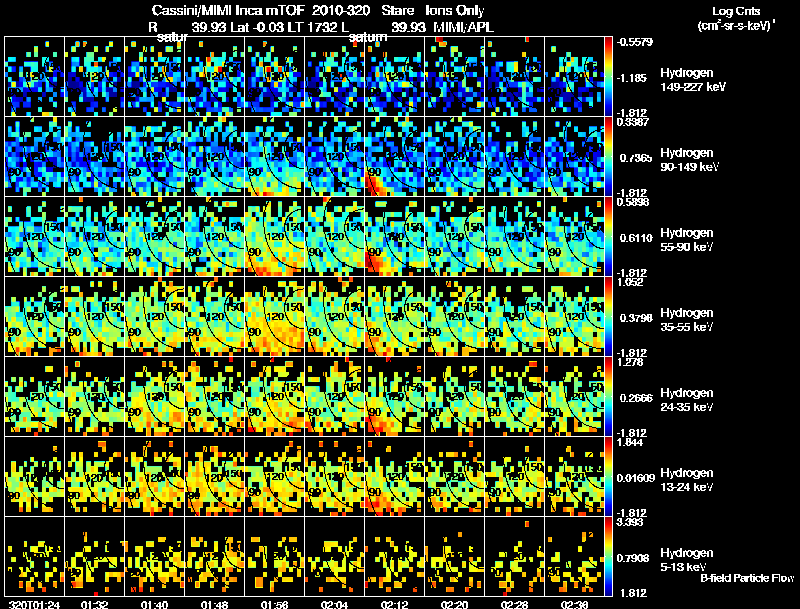Click the 320T01:24 time axis label
Viewport: 800px width, 609px height.
[x=35, y=605]
